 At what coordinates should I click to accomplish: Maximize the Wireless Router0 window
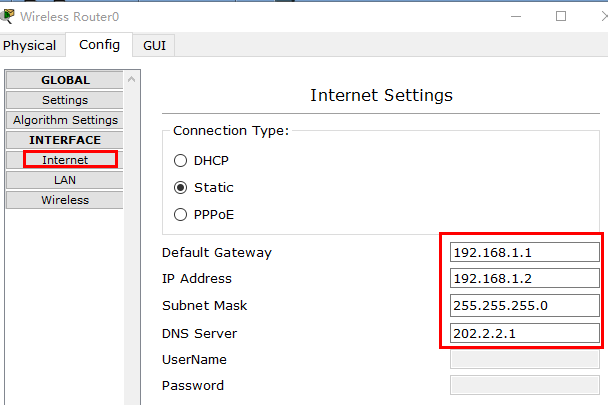561,16
